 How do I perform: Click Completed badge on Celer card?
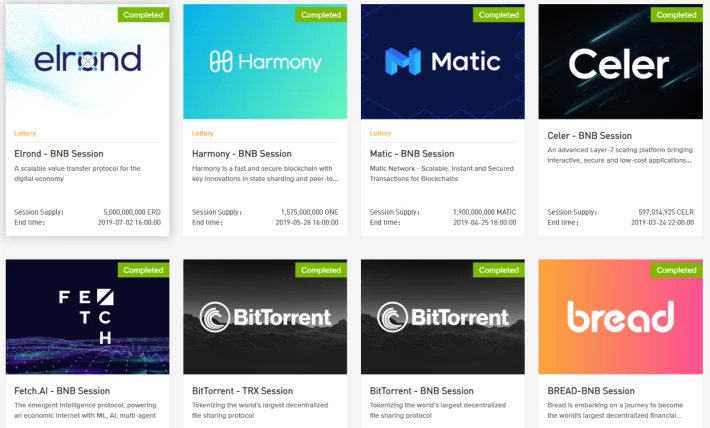(676, 15)
